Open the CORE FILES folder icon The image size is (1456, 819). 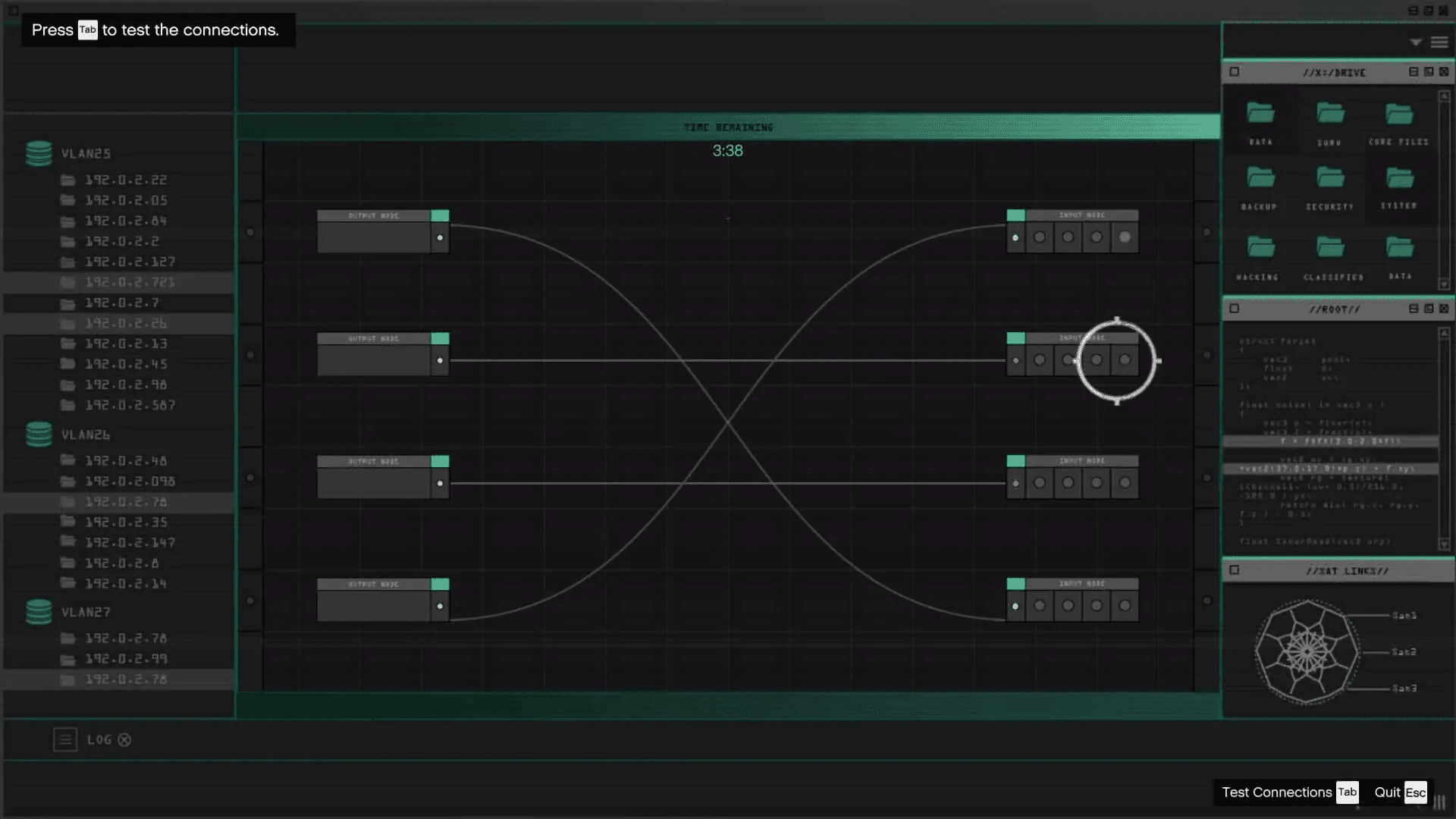pyautogui.click(x=1399, y=115)
